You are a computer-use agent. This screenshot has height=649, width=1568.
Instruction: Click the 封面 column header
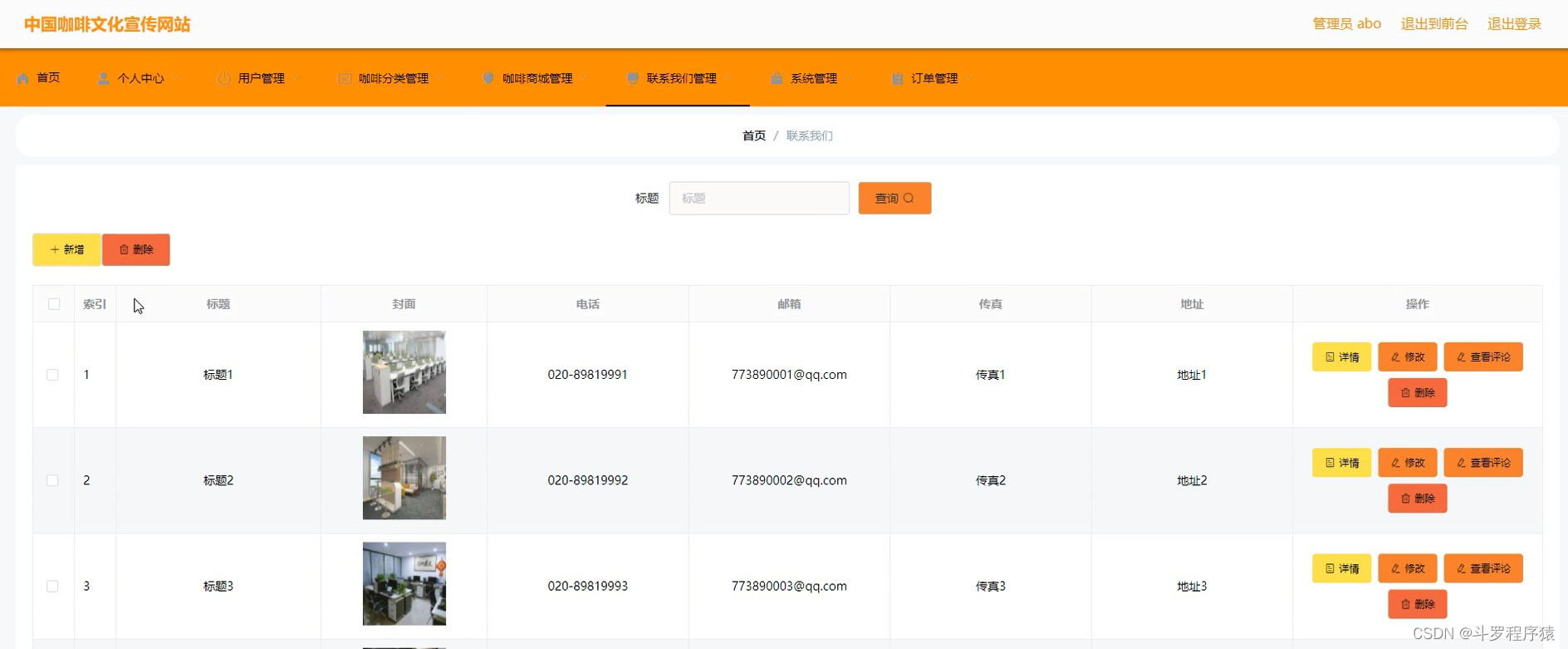(x=404, y=304)
